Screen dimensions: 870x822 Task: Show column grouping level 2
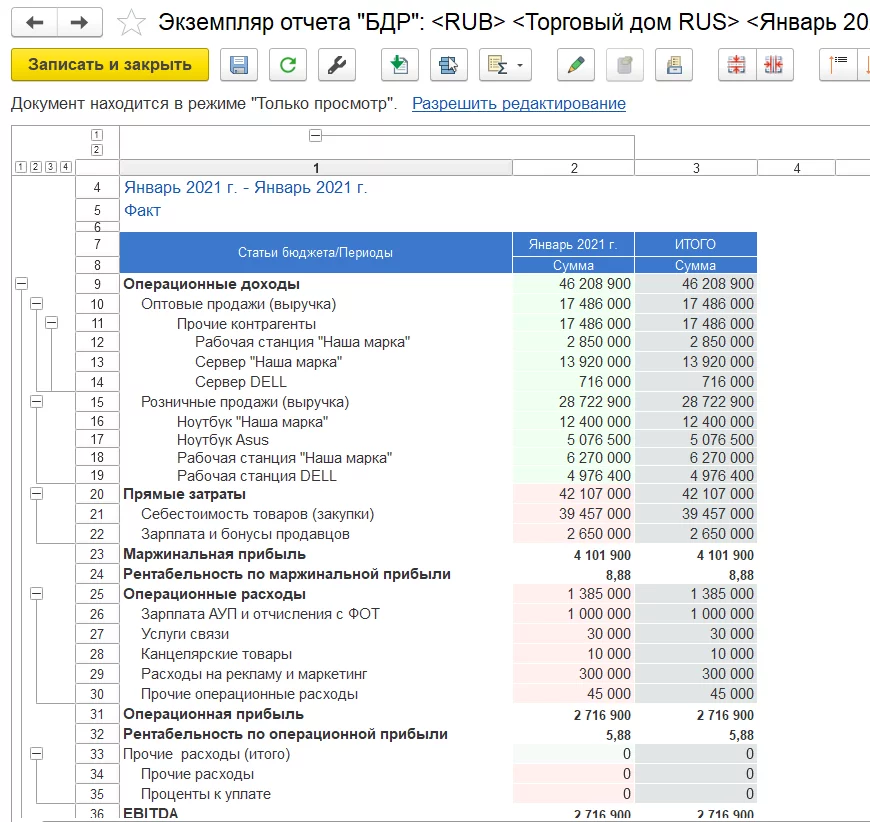pyautogui.click(x=97, y=150)
